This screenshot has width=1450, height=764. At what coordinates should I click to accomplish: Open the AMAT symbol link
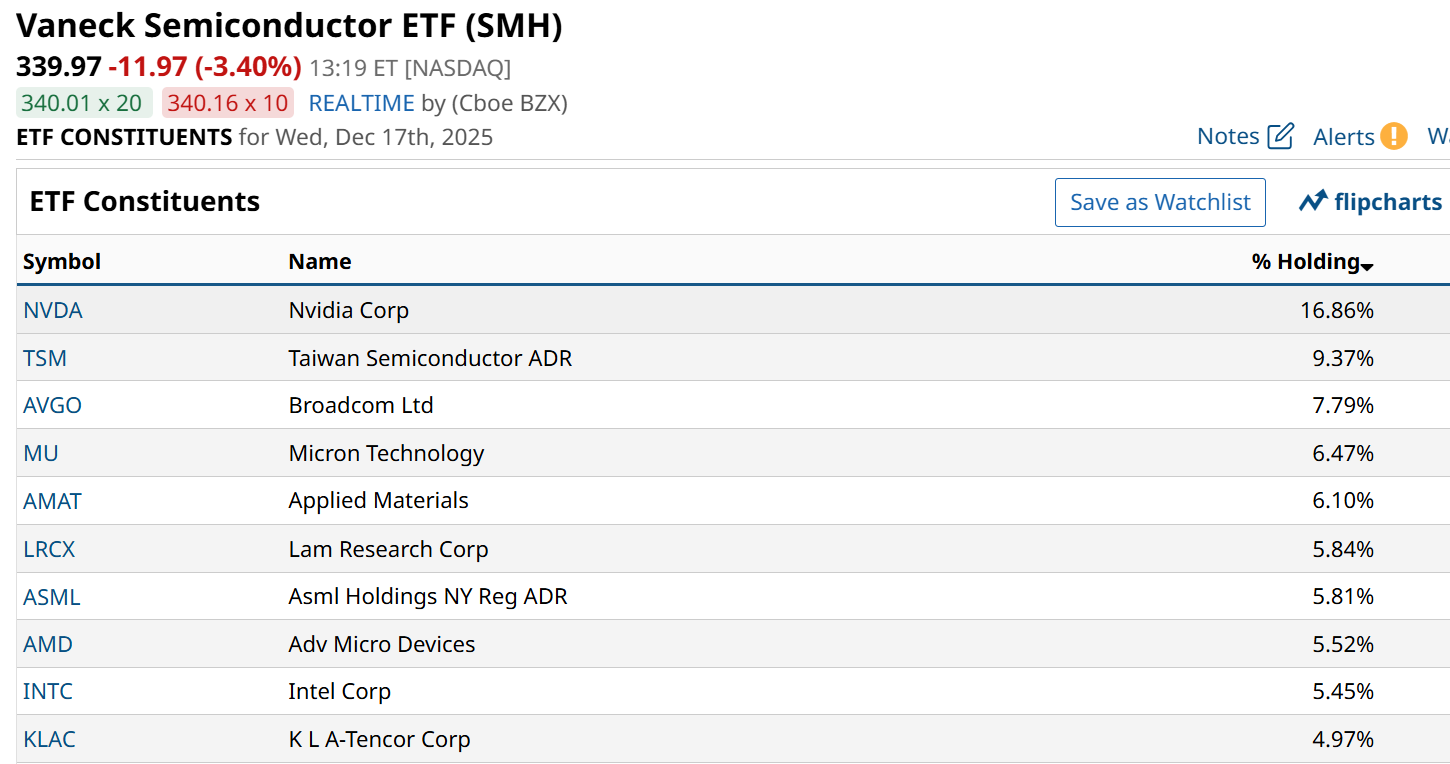[52, 500]
